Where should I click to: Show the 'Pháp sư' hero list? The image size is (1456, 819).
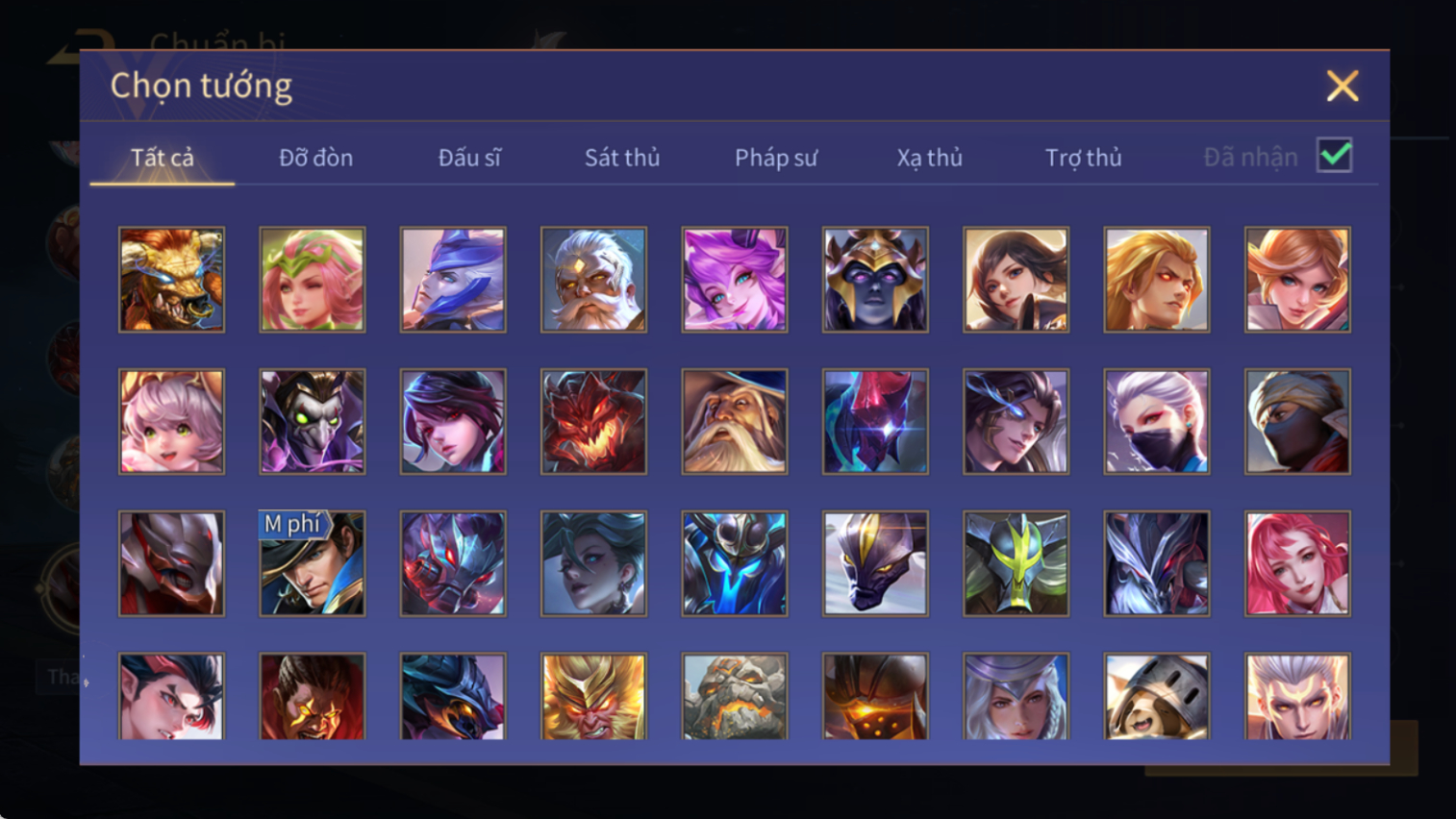tap(776, 158)
